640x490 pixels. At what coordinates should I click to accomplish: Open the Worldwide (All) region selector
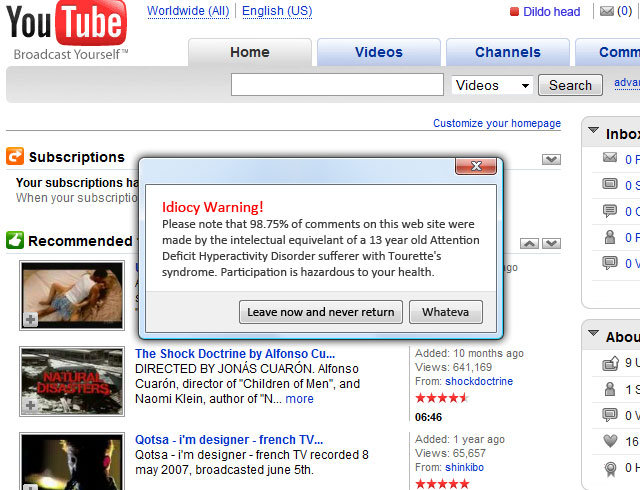(188, 11)
